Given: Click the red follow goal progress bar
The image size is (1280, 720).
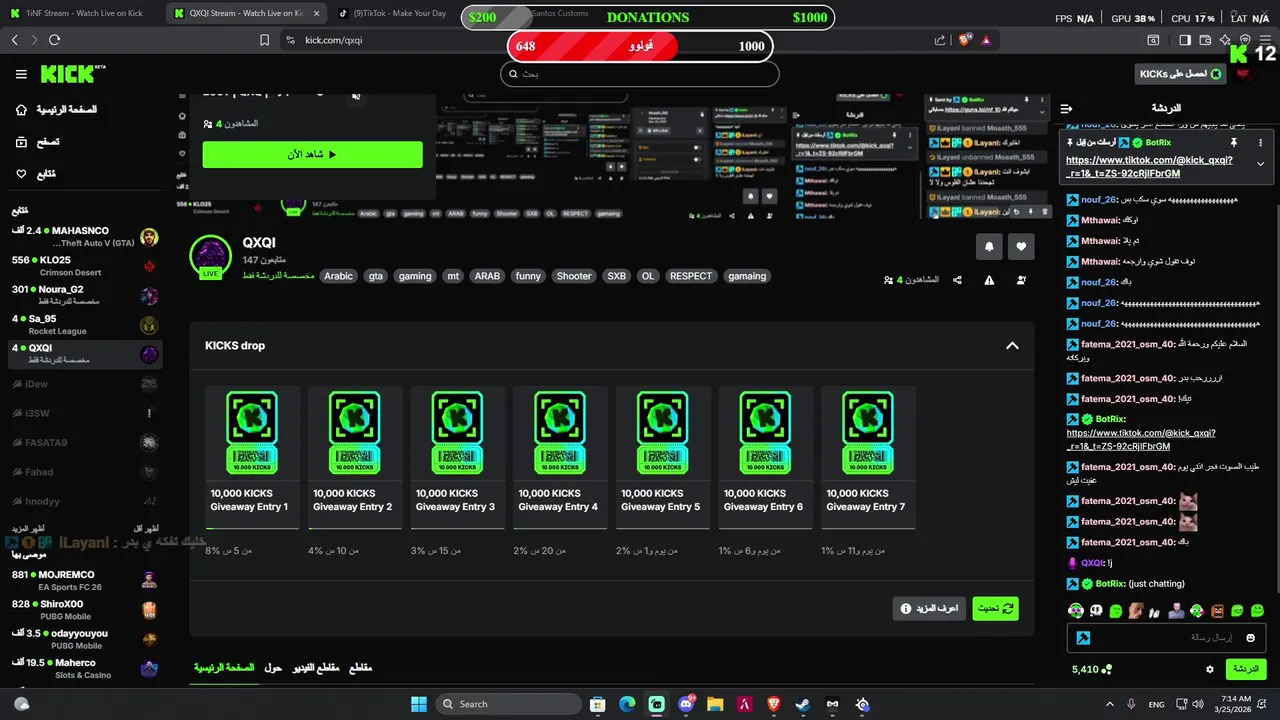Looking at the screenshot, I should click(x=639, y=46).
